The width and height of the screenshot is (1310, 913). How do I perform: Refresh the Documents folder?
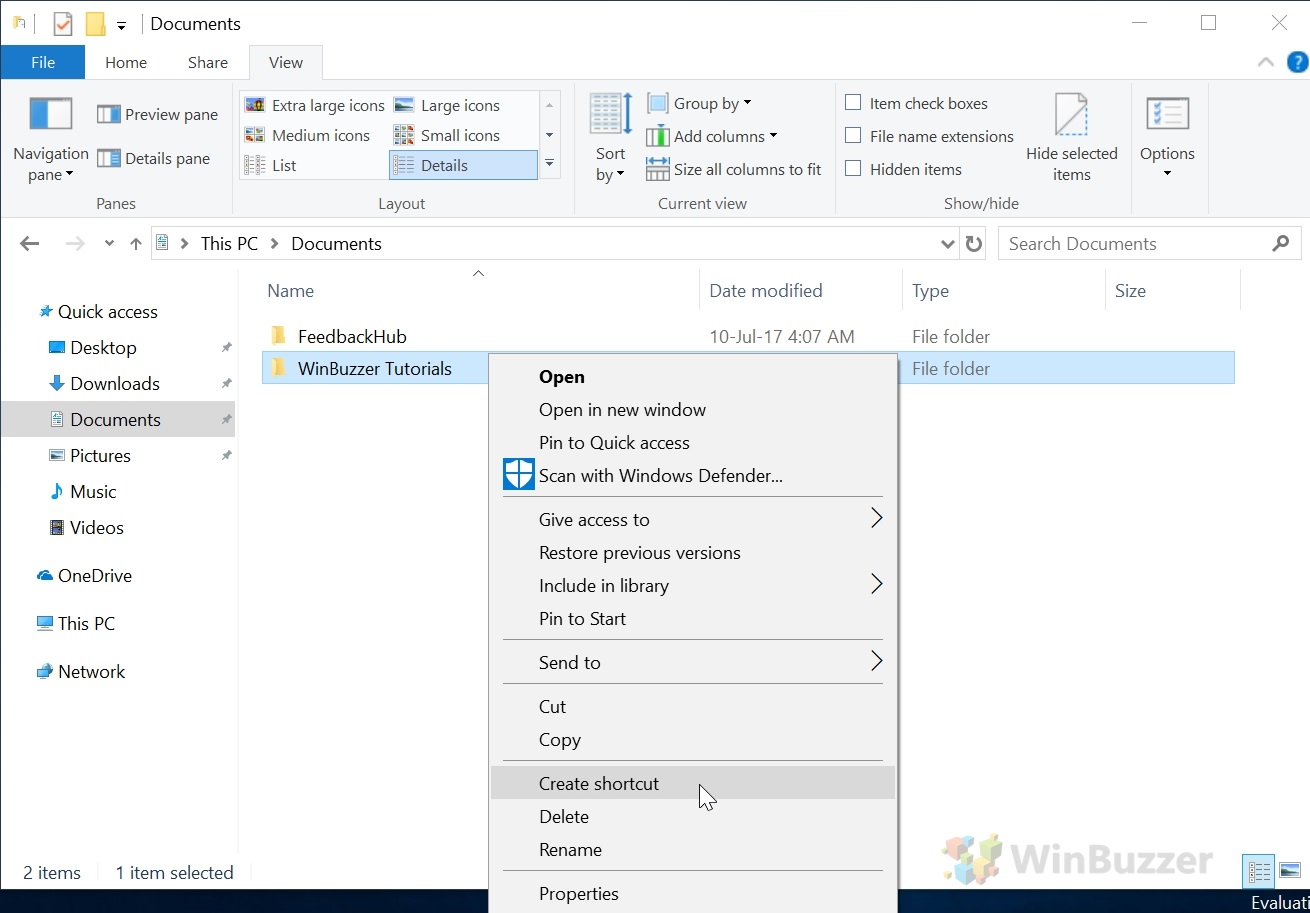click(973, 243)
